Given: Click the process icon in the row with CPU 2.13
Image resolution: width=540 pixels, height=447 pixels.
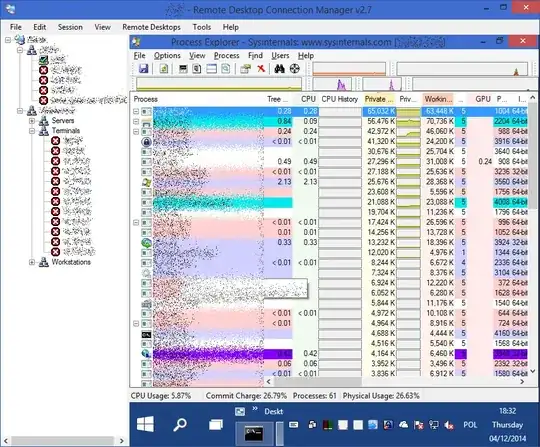Looking at the screenshot, I should 146,182.
